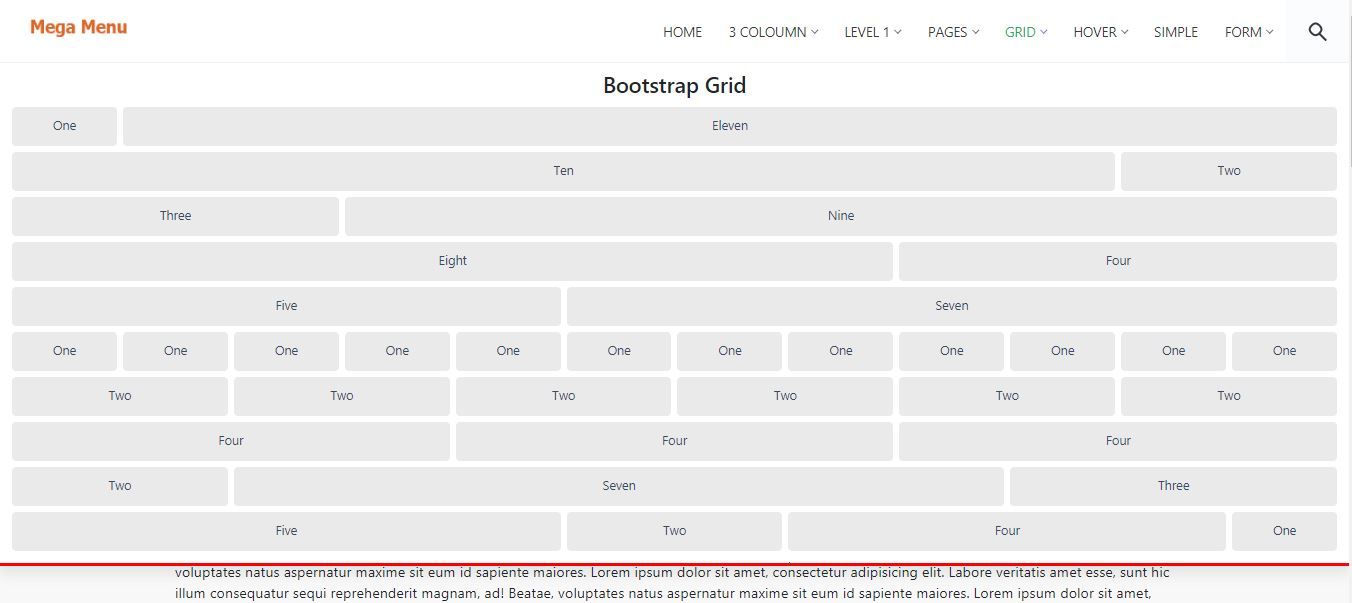Click the Seven cell next to Five

pos(952,306)
